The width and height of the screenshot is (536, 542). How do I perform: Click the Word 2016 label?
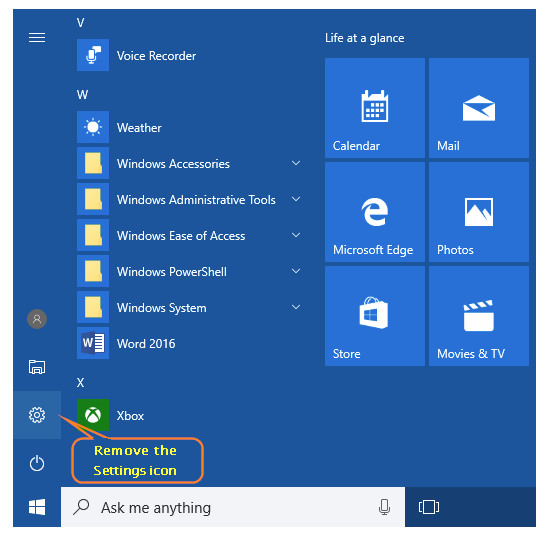click(146, 344)
